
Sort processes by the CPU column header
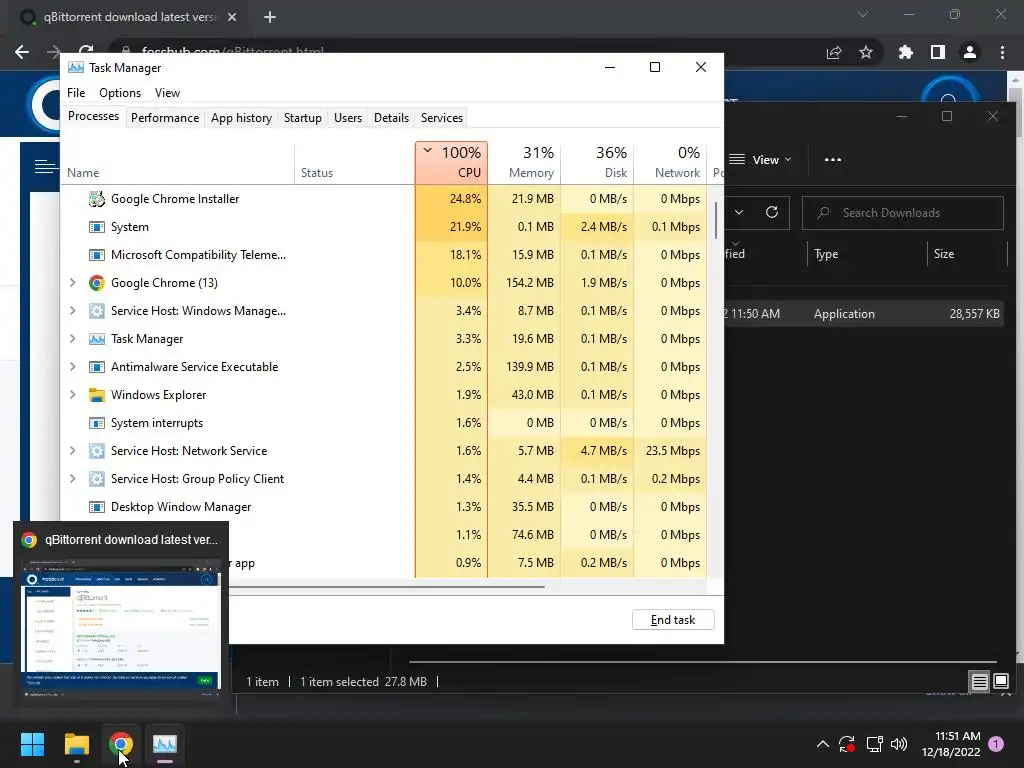pyautogui.click(x=451, y=163)
